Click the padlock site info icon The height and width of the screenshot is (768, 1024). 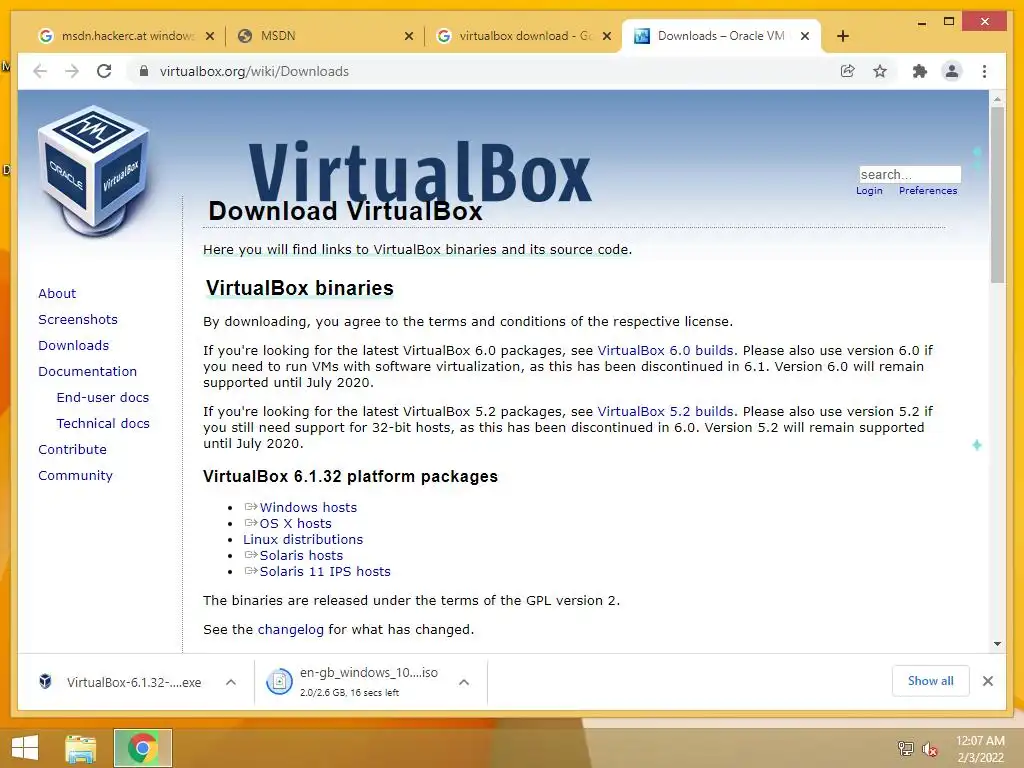pos(144,71)
